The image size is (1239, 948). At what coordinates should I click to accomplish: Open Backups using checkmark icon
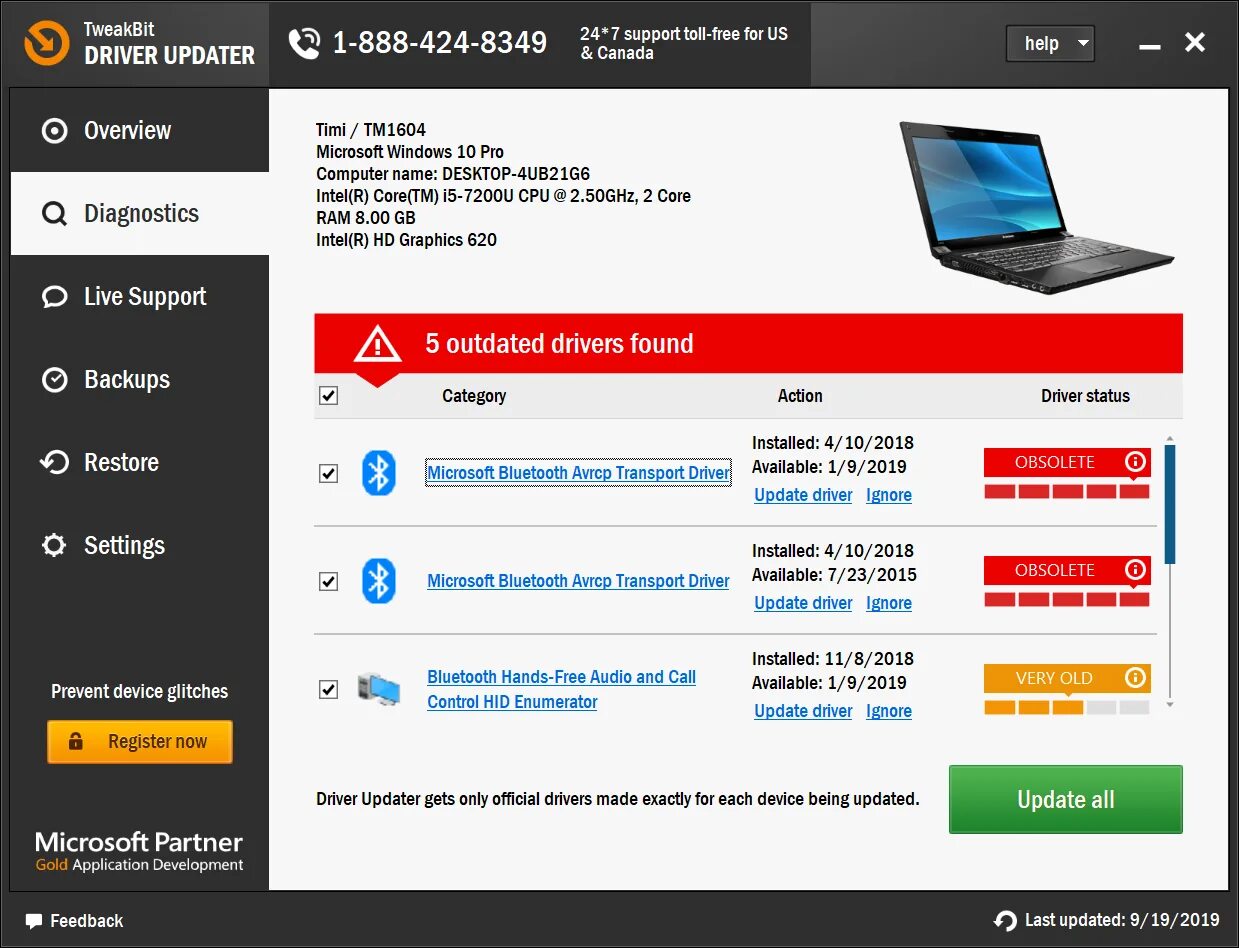coord(55,379)
